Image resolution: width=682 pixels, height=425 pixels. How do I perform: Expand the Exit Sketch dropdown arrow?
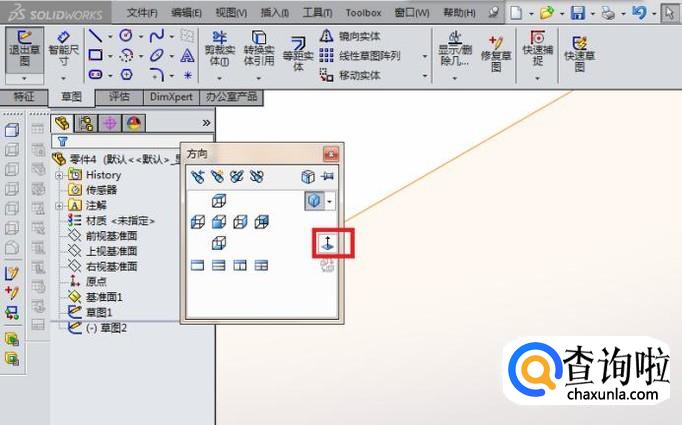coord(24,79)
